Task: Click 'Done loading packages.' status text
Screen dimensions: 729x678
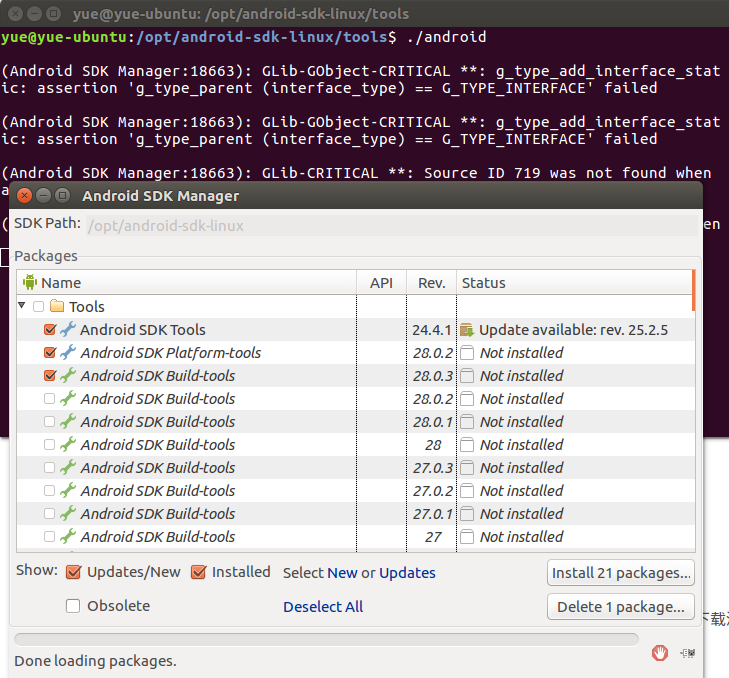Action: (x=95, y=661)
